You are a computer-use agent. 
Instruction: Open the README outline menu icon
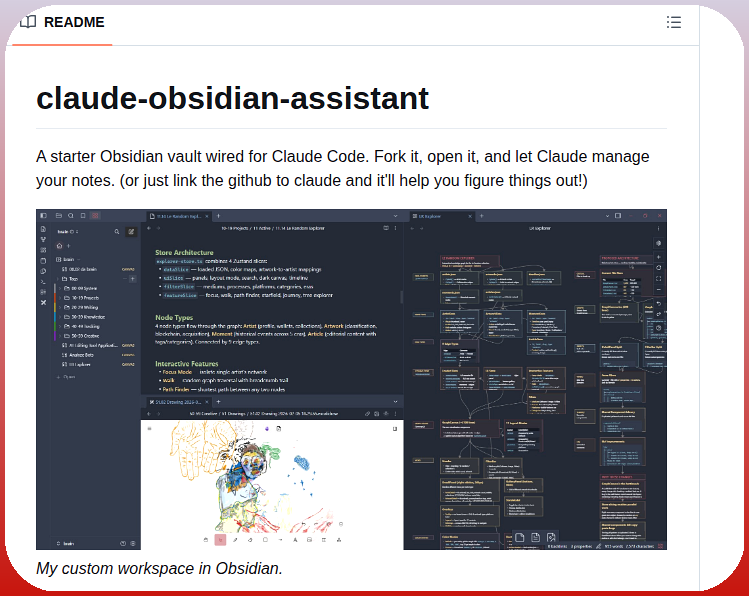(x=674, y=22)
